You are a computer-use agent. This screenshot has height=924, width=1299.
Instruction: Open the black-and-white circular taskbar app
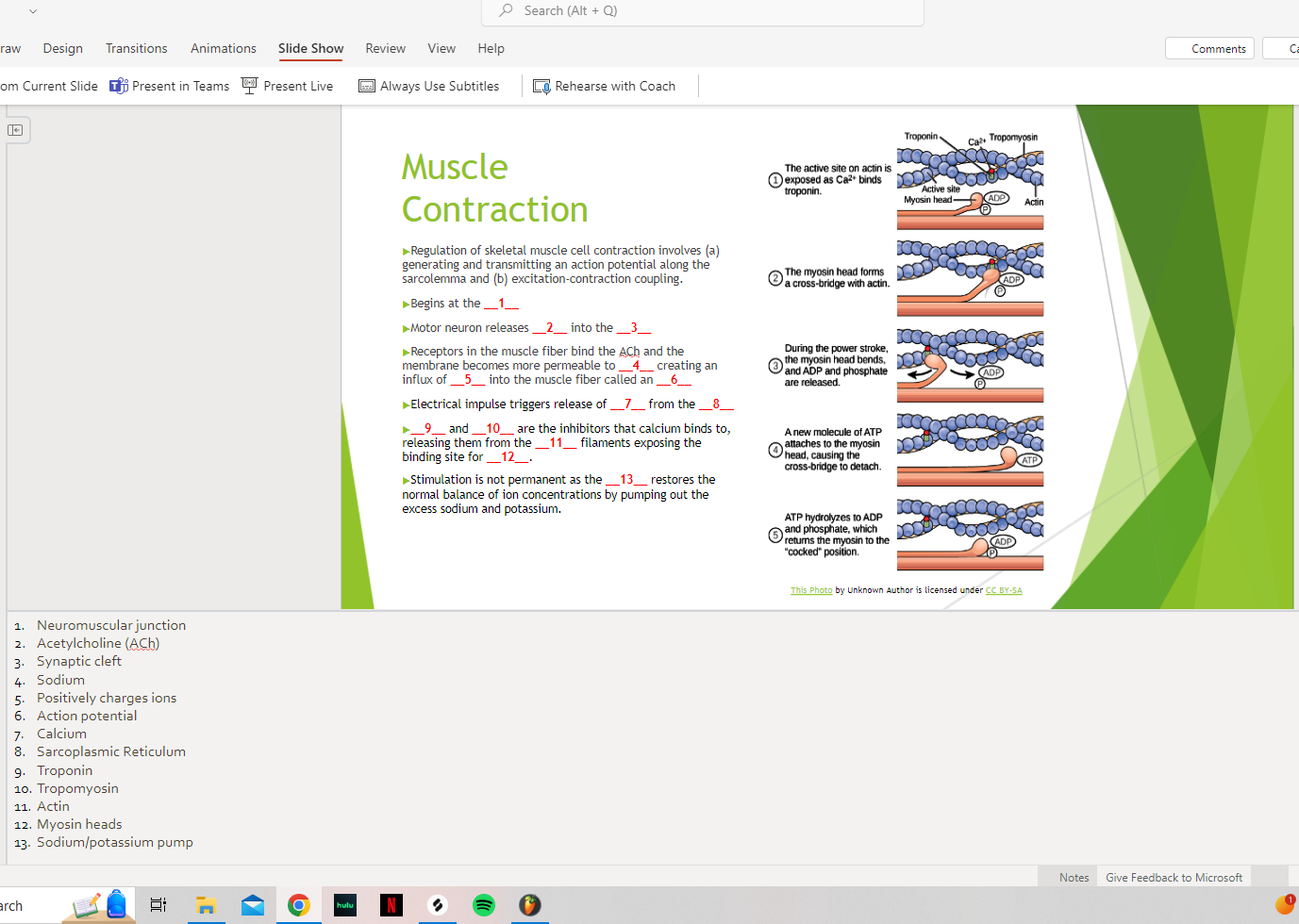pyautogui.click(x=438, y=905)
